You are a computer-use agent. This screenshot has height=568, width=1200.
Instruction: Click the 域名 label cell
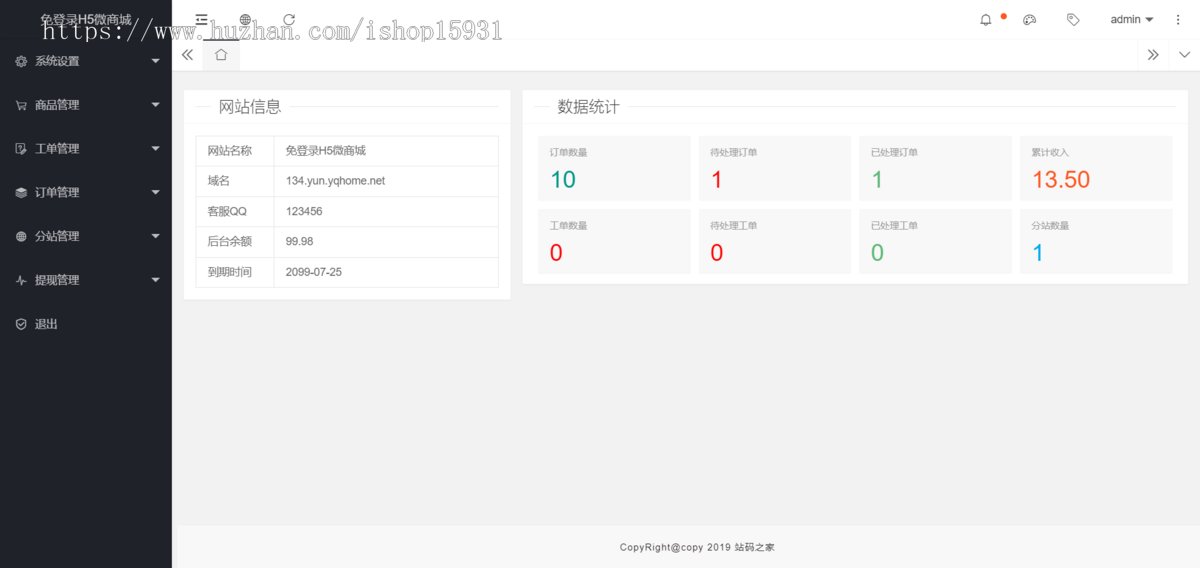[235, 181]
